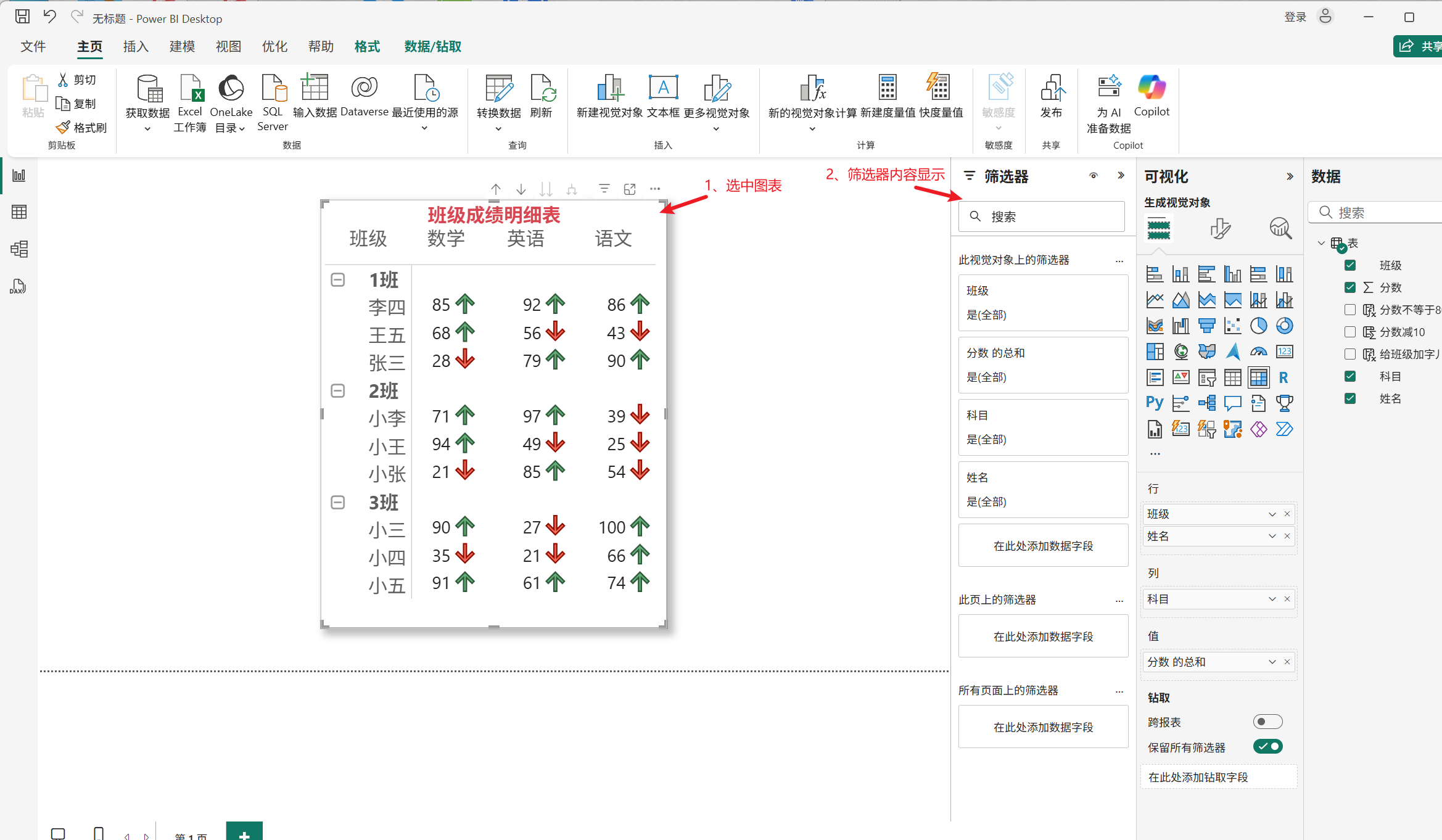Image resolution: width=1442 pixels, height=840 pixels.
Task: Uncheck the 科目 field checkbox
Action: pyautogui.click(x=1350, y=376)
